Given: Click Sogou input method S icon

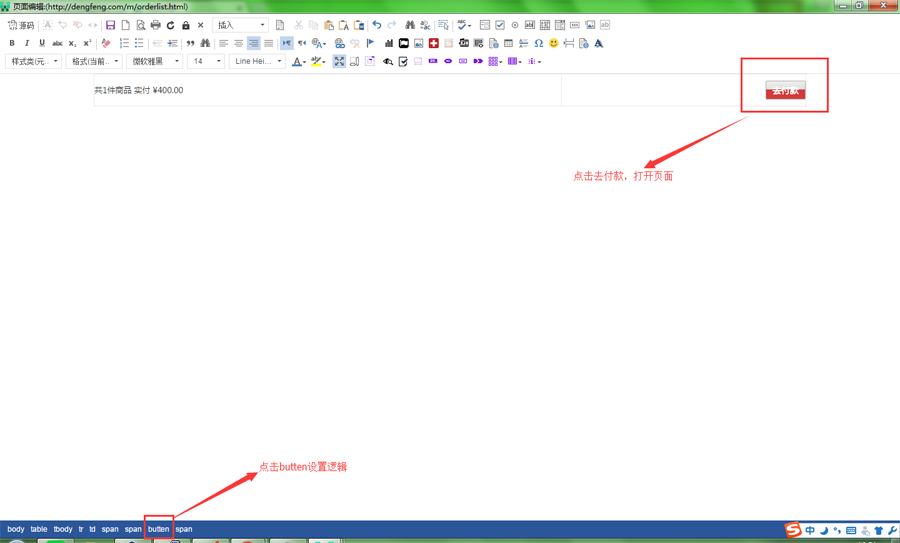Looking at the screenshot, I should coord(793,530).
